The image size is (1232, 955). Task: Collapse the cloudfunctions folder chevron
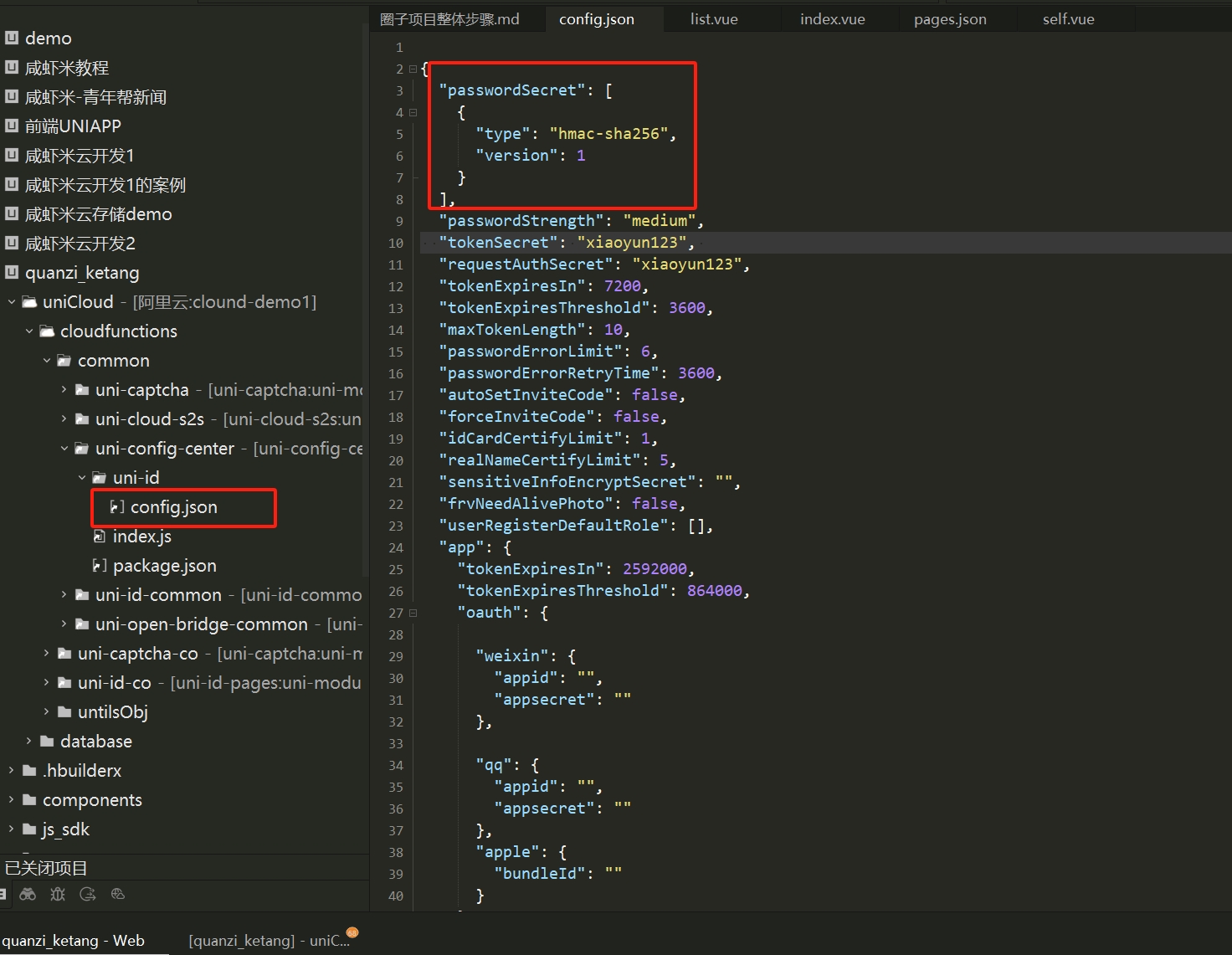point(29,331)
